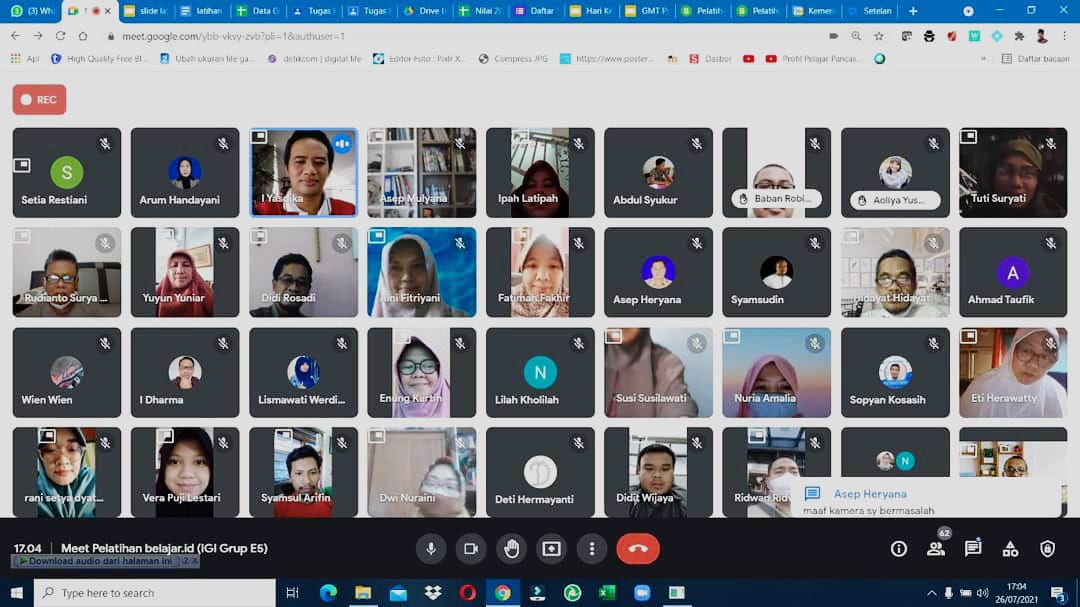The width and height of the screenshot is (1080, 607).
Task: Select I Yasrika's video tile
Action: pyautogui.click(x=303, y=171)
